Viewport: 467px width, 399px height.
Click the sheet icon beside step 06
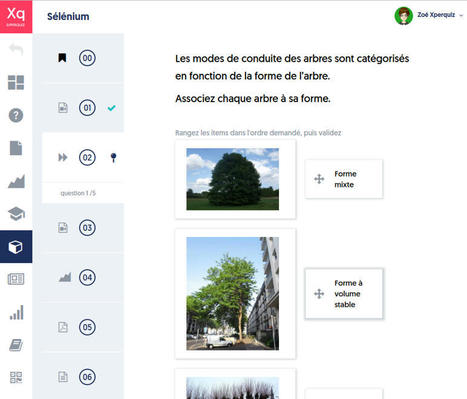click(63, 377)
